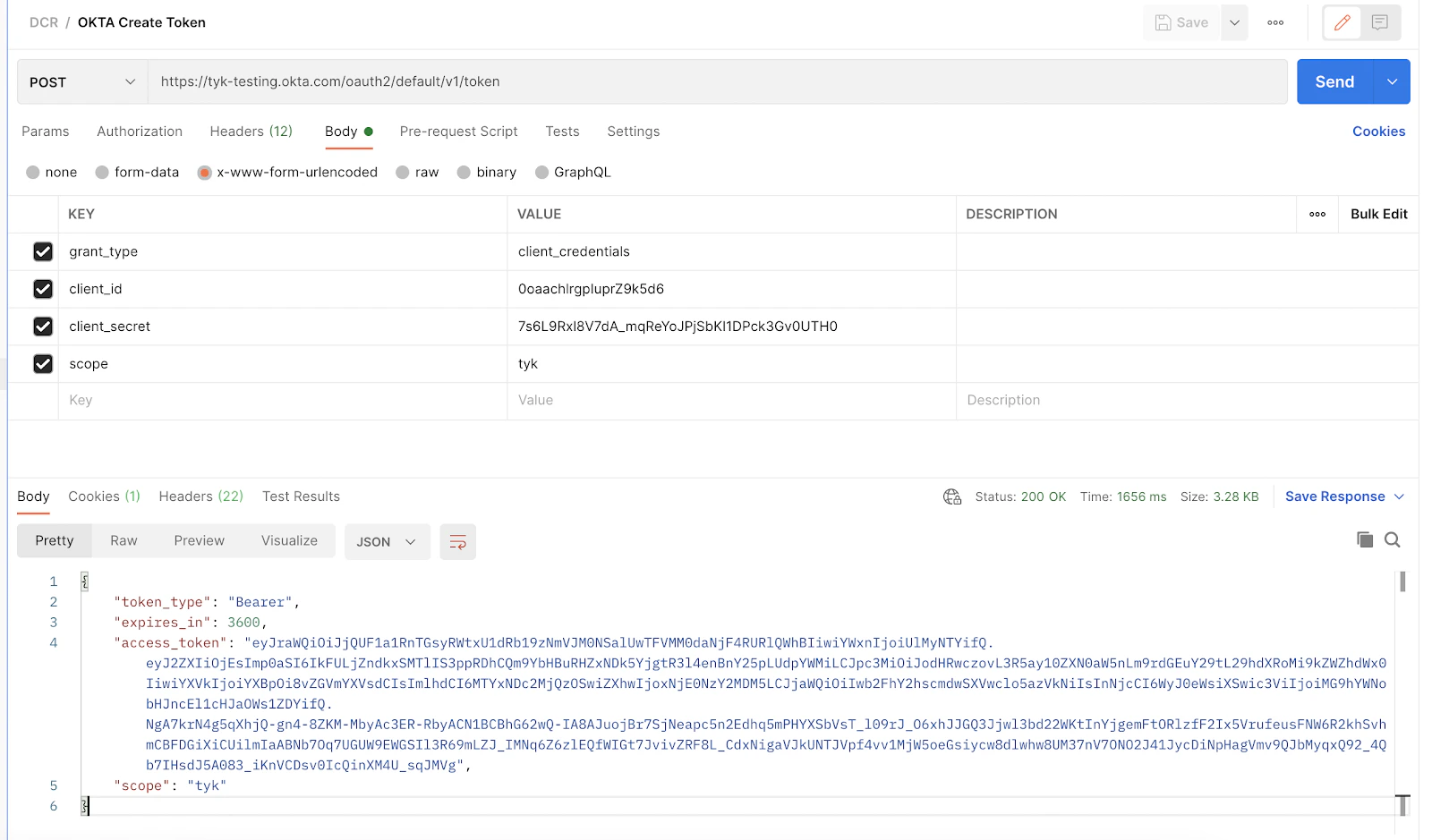Open the POST method dropdown
This screenshot has width=1432, height=840.
click(x=81, y=82)
